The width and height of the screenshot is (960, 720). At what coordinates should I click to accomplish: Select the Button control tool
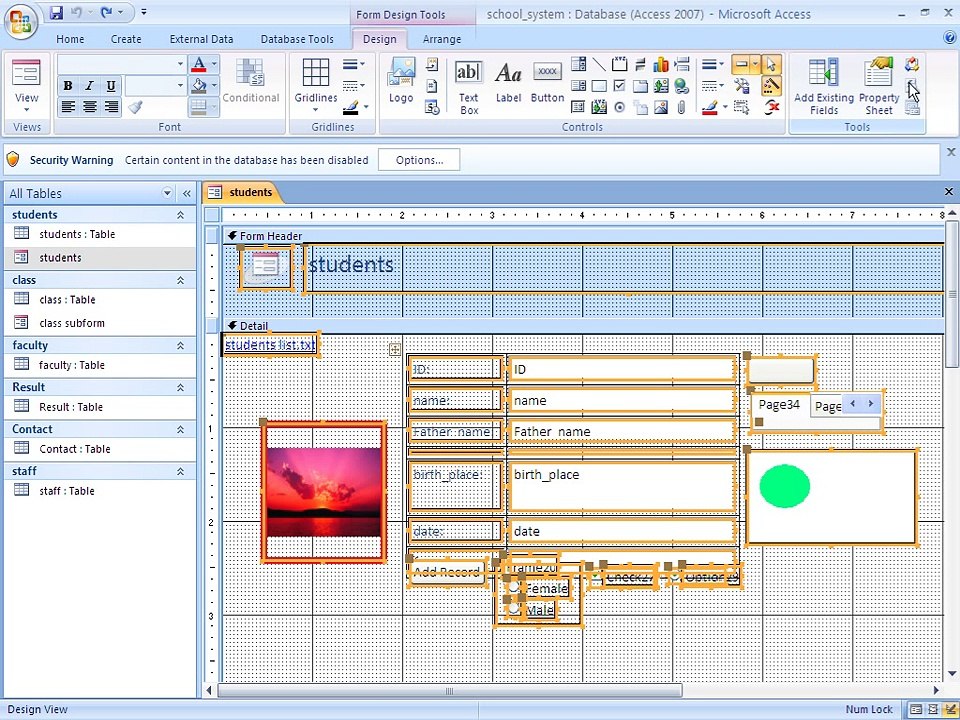tap(547, 81)
